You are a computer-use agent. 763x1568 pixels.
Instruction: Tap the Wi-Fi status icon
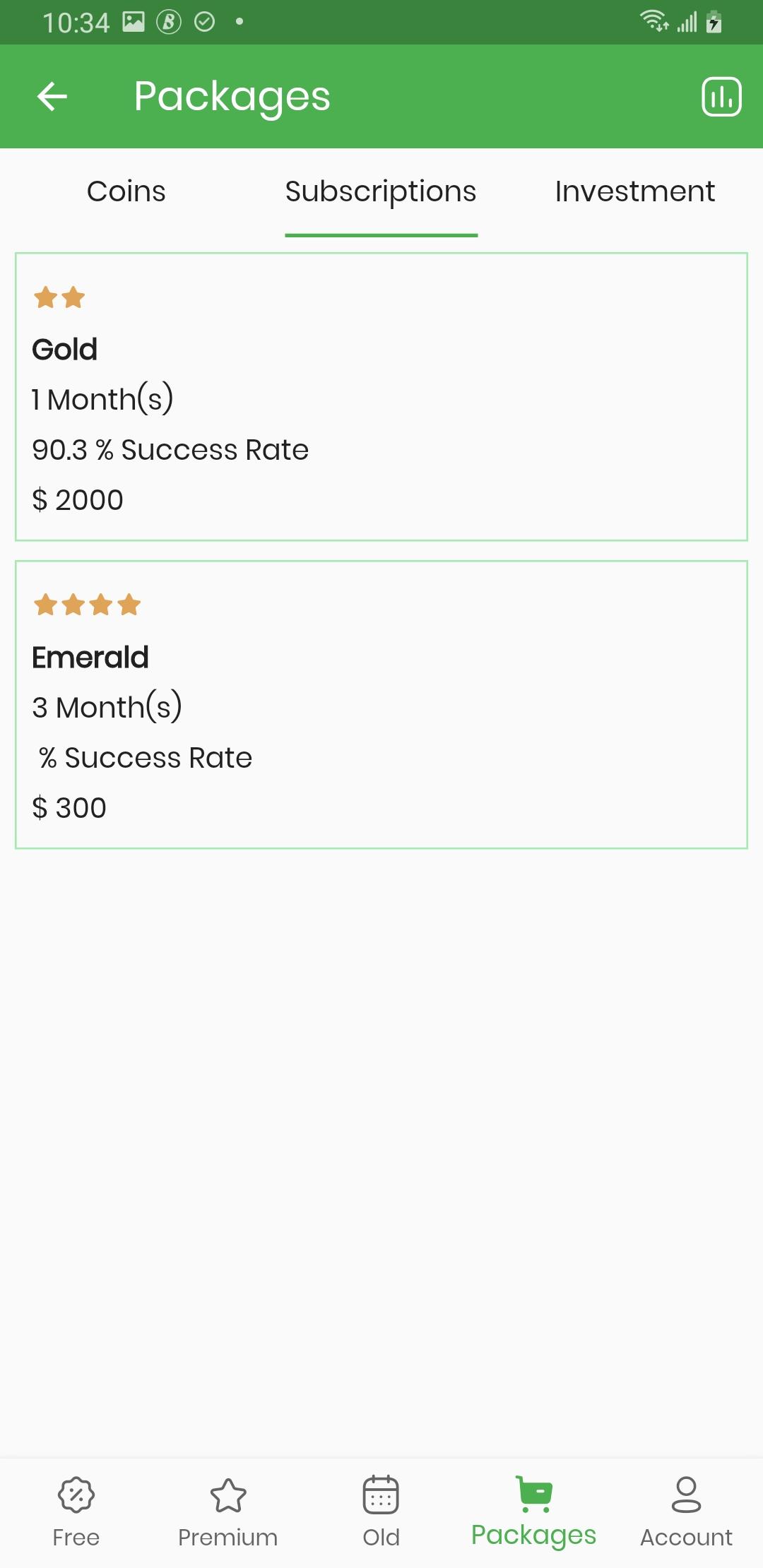[654, 21]
